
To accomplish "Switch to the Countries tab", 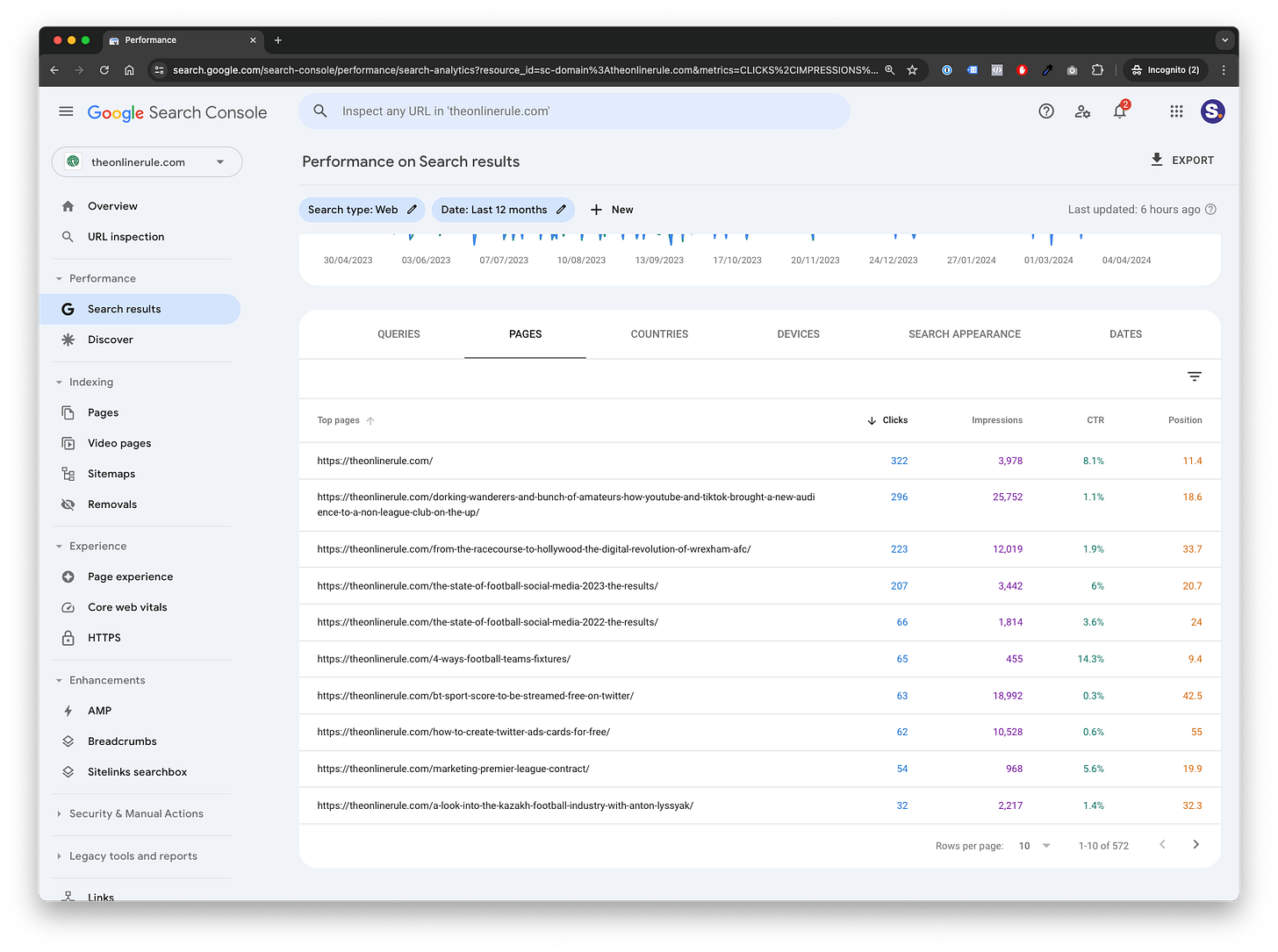I will point(659,334).
